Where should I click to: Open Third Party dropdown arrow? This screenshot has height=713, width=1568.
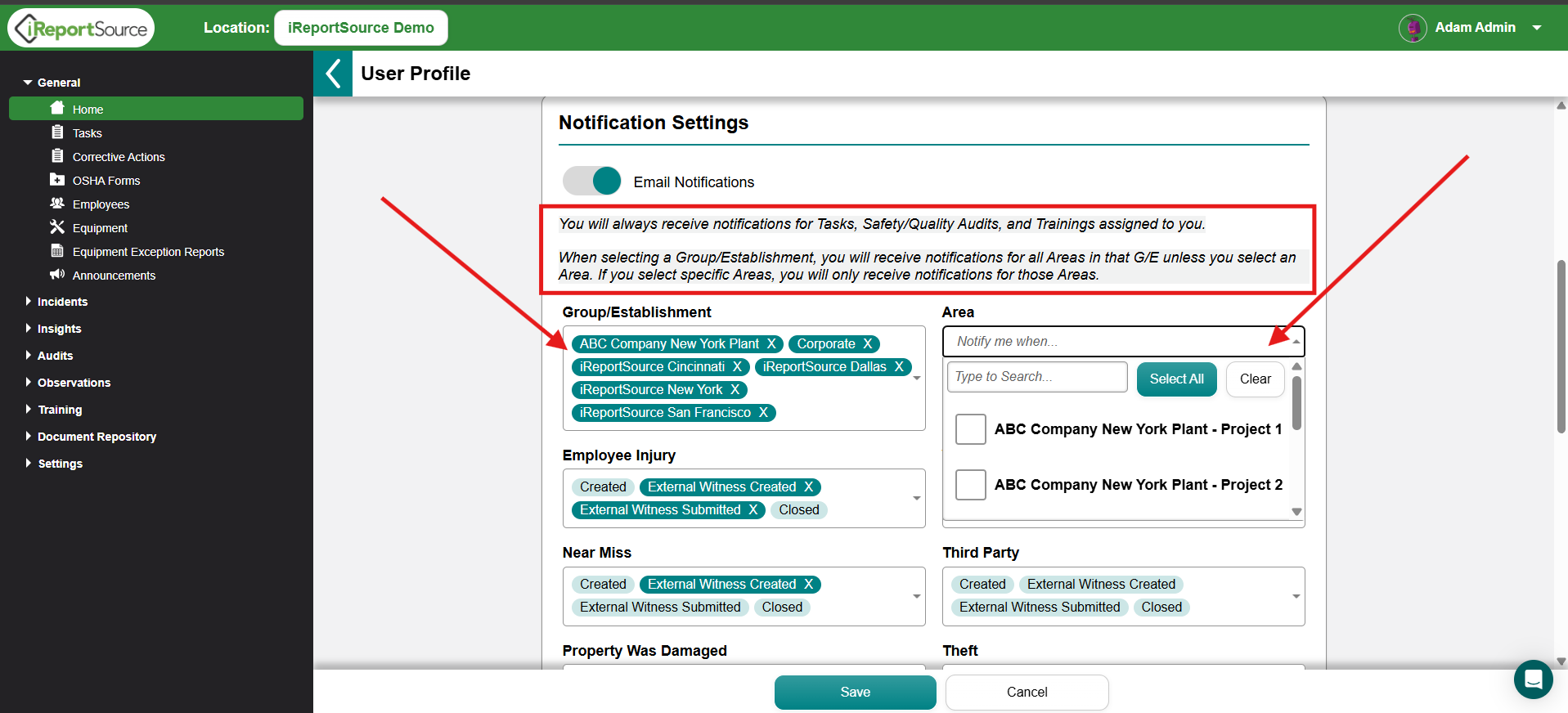pyautogui.click(x=1296, y=596)
